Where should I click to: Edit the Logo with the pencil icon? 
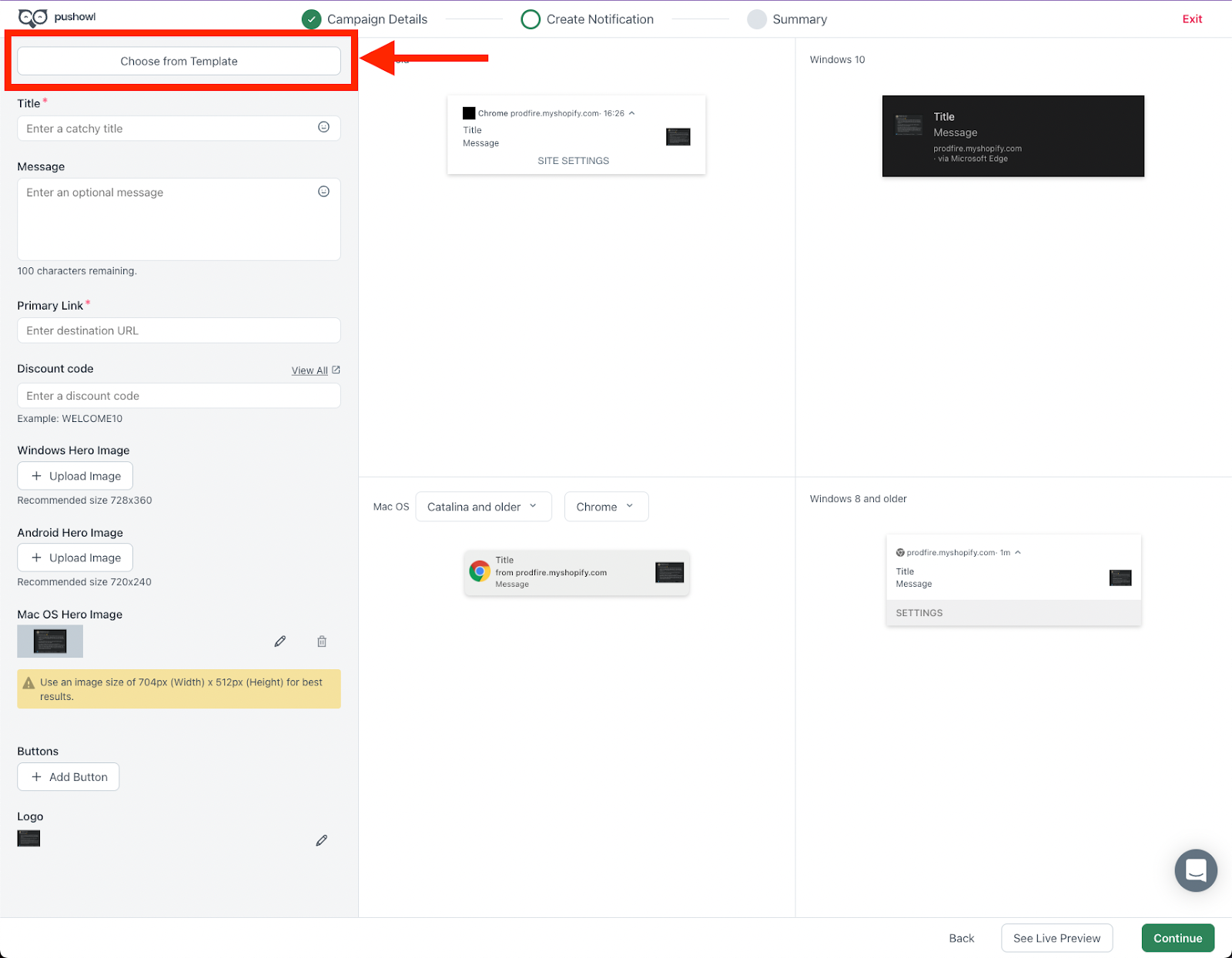tap(321, 840)
